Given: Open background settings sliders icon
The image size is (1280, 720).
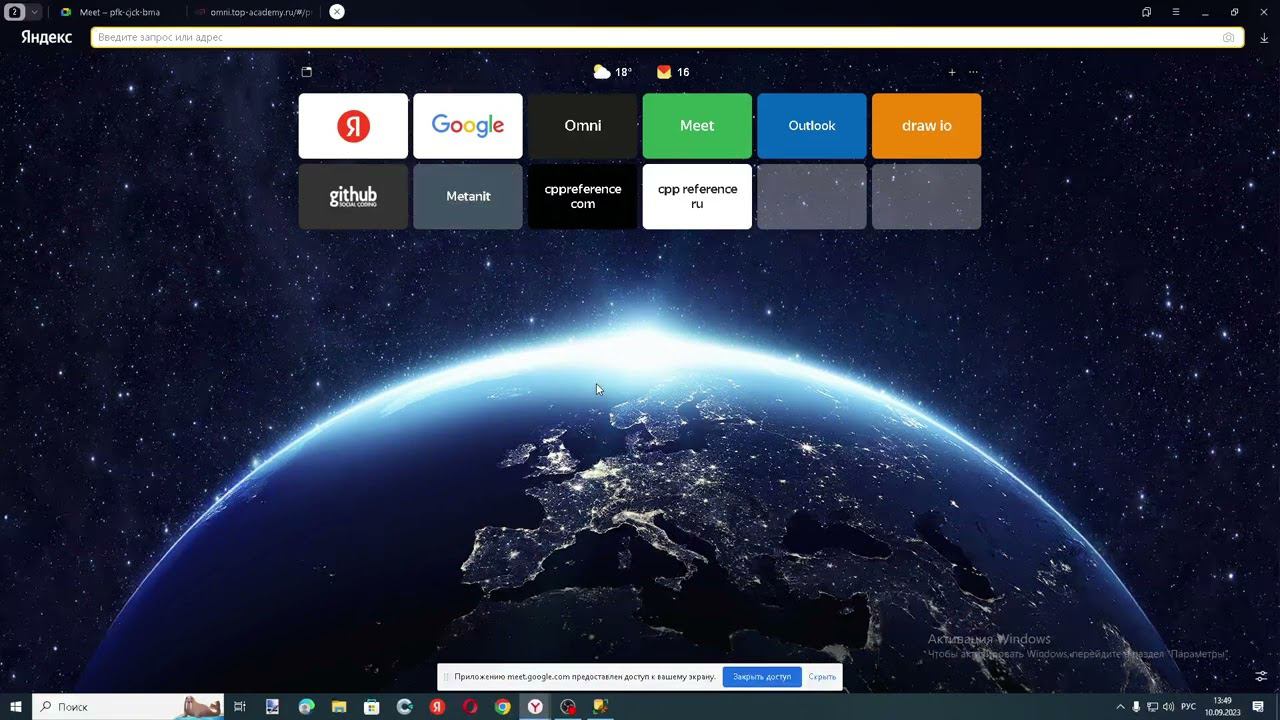Looking at the screenshot, I should [x=1261, y=676].
